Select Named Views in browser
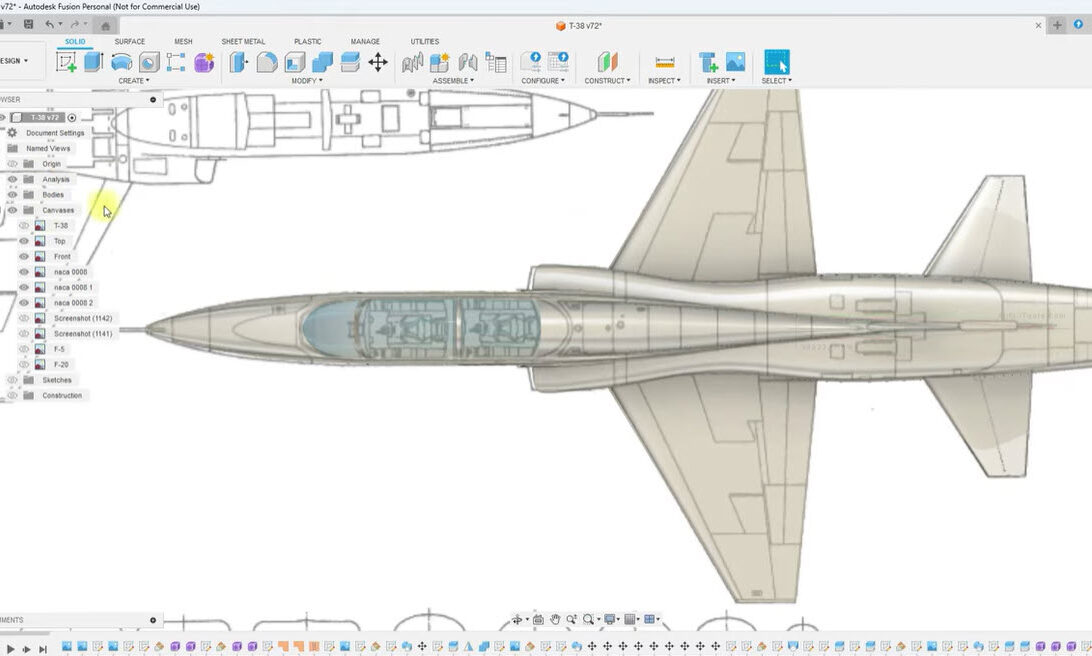1092x656 pixels. click(48, 148)
